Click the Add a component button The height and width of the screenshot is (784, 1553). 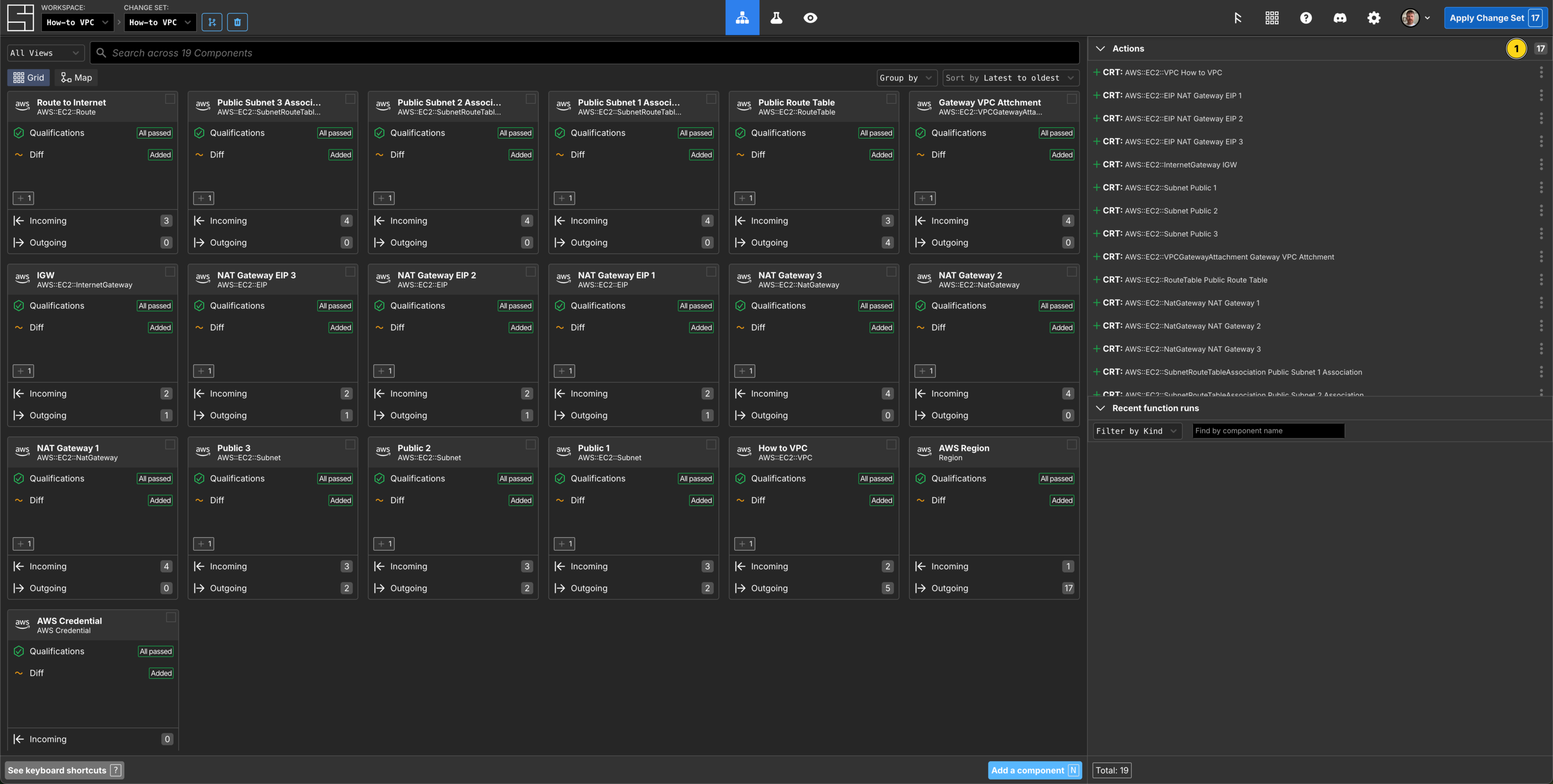(x=1034, y=770)
